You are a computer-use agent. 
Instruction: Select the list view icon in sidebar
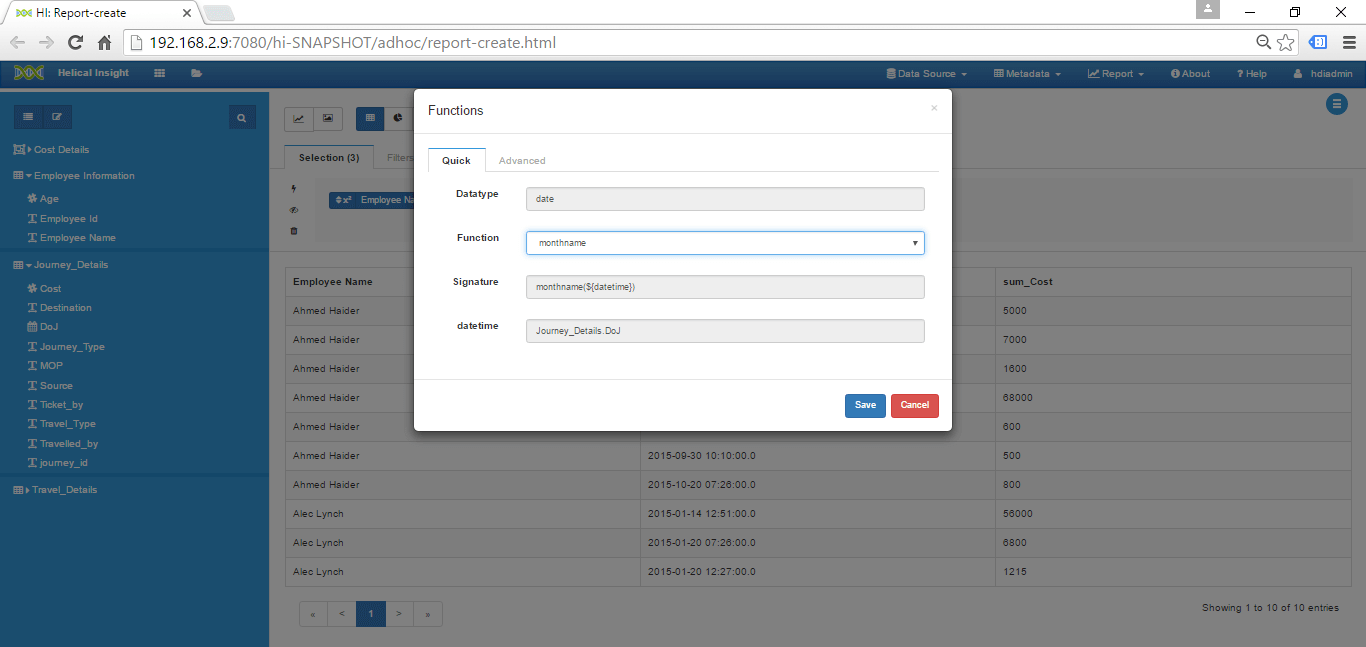click(28, 117)
